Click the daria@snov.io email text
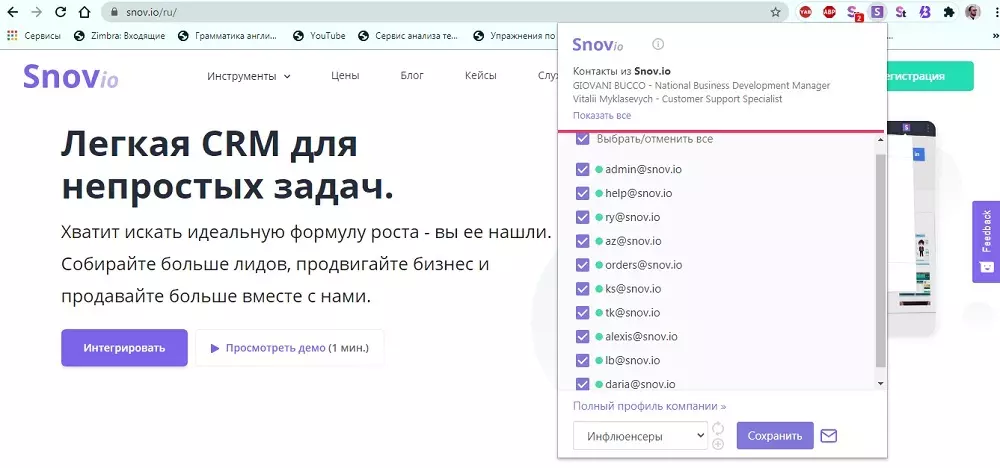 [640, 384]
